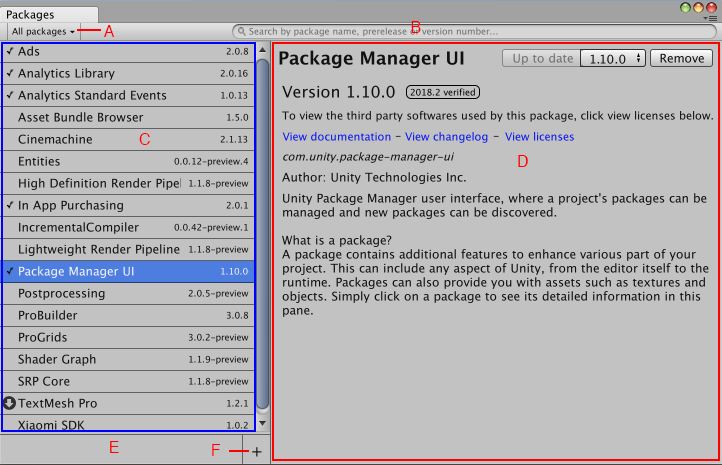722x465 pixels.
Task: Select Analytics Standard Events package
Action: (x=128, y=95)
